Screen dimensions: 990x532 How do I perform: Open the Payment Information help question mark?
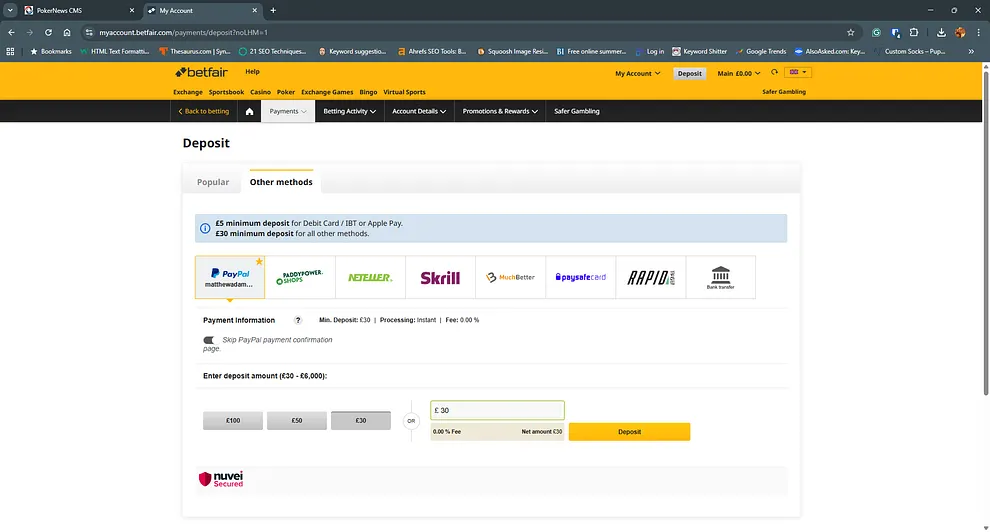[x=298, y=320]
